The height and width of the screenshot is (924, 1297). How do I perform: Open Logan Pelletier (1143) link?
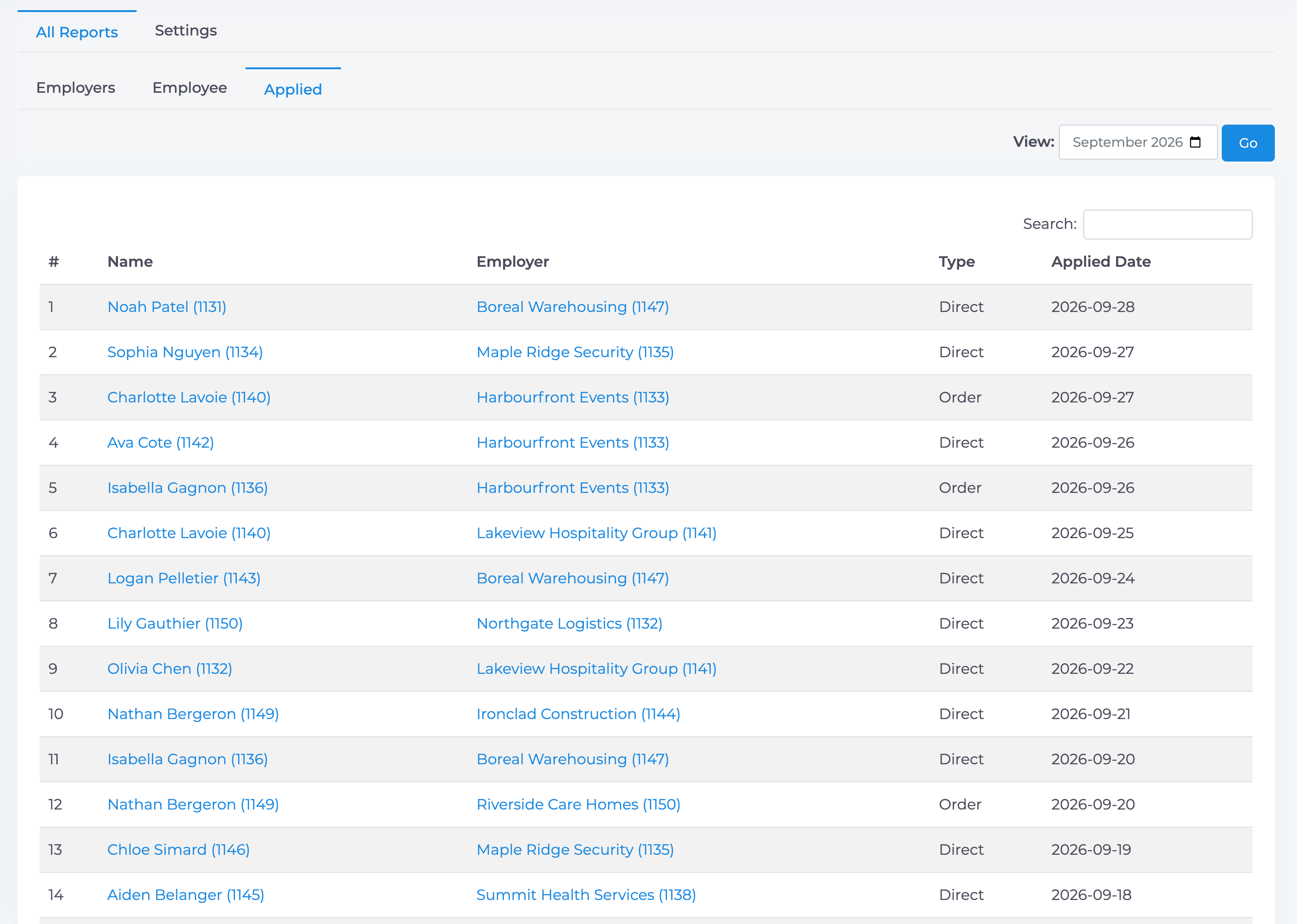[184, 578]
